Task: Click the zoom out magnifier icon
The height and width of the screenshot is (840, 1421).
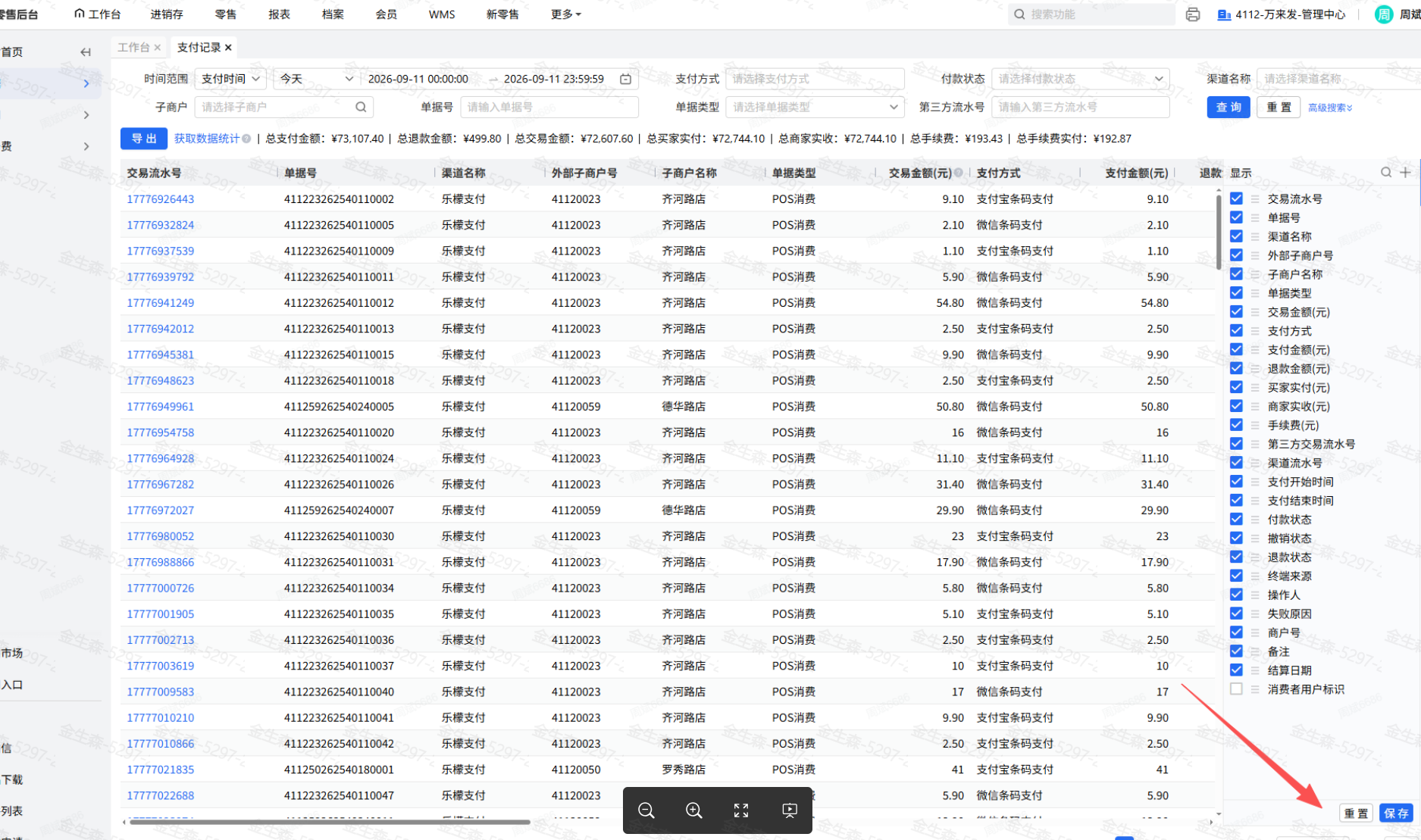Action: coord(646,810)
